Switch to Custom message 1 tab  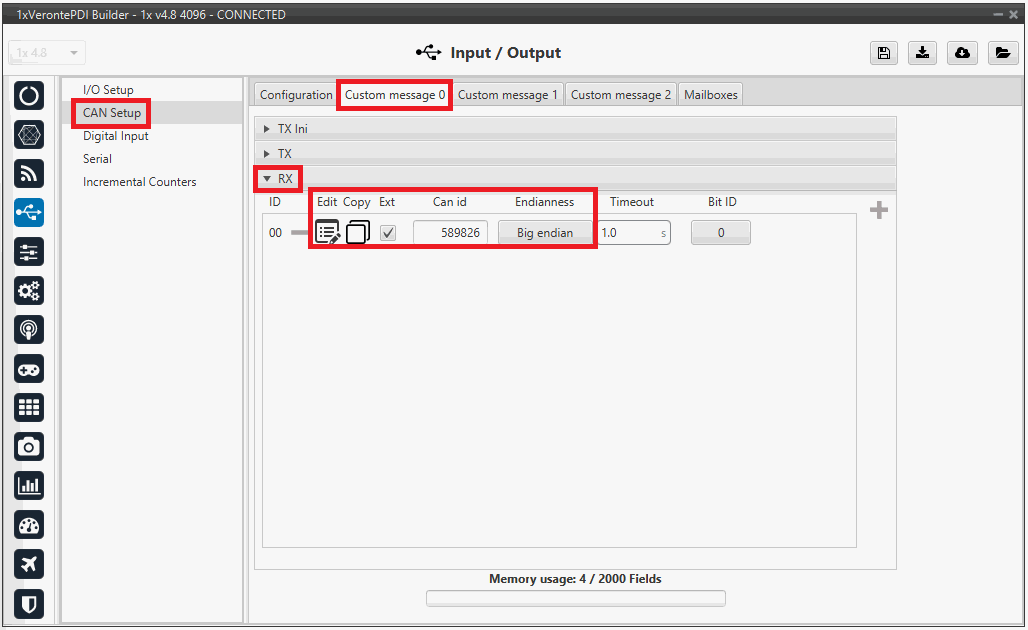(x=508, y=95)
